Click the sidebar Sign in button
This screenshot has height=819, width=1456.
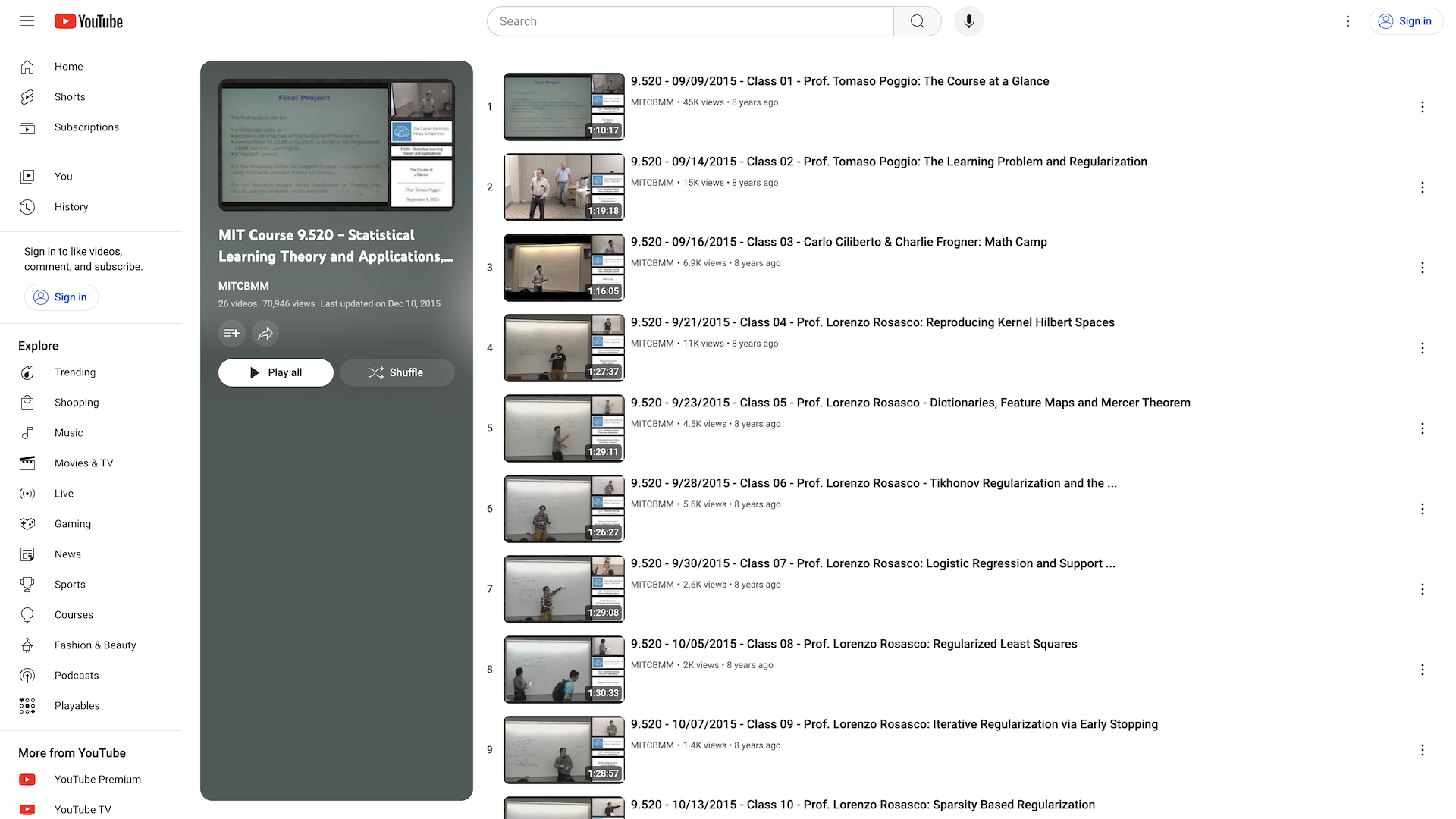click(61, 297)
